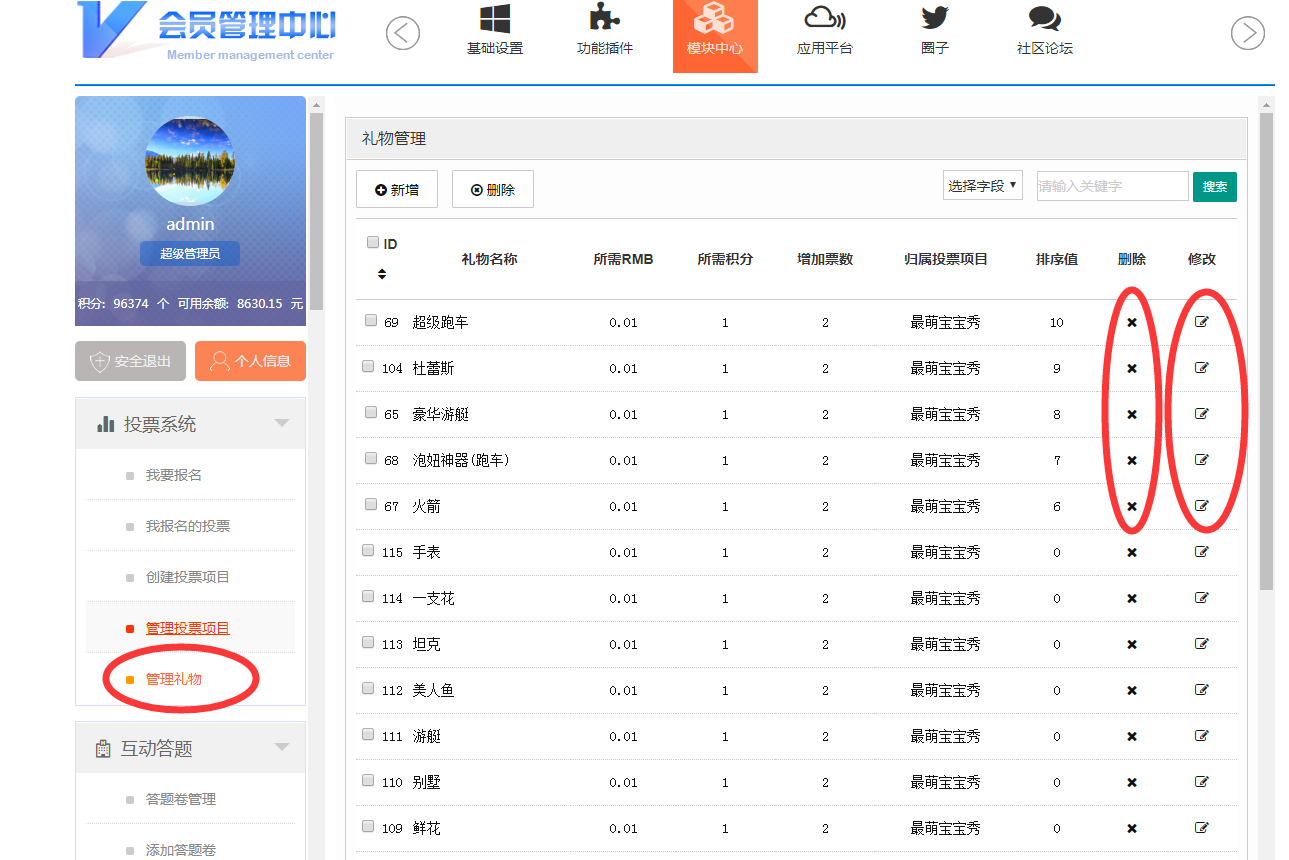Check the box for ID 69 row

point(371,321)
